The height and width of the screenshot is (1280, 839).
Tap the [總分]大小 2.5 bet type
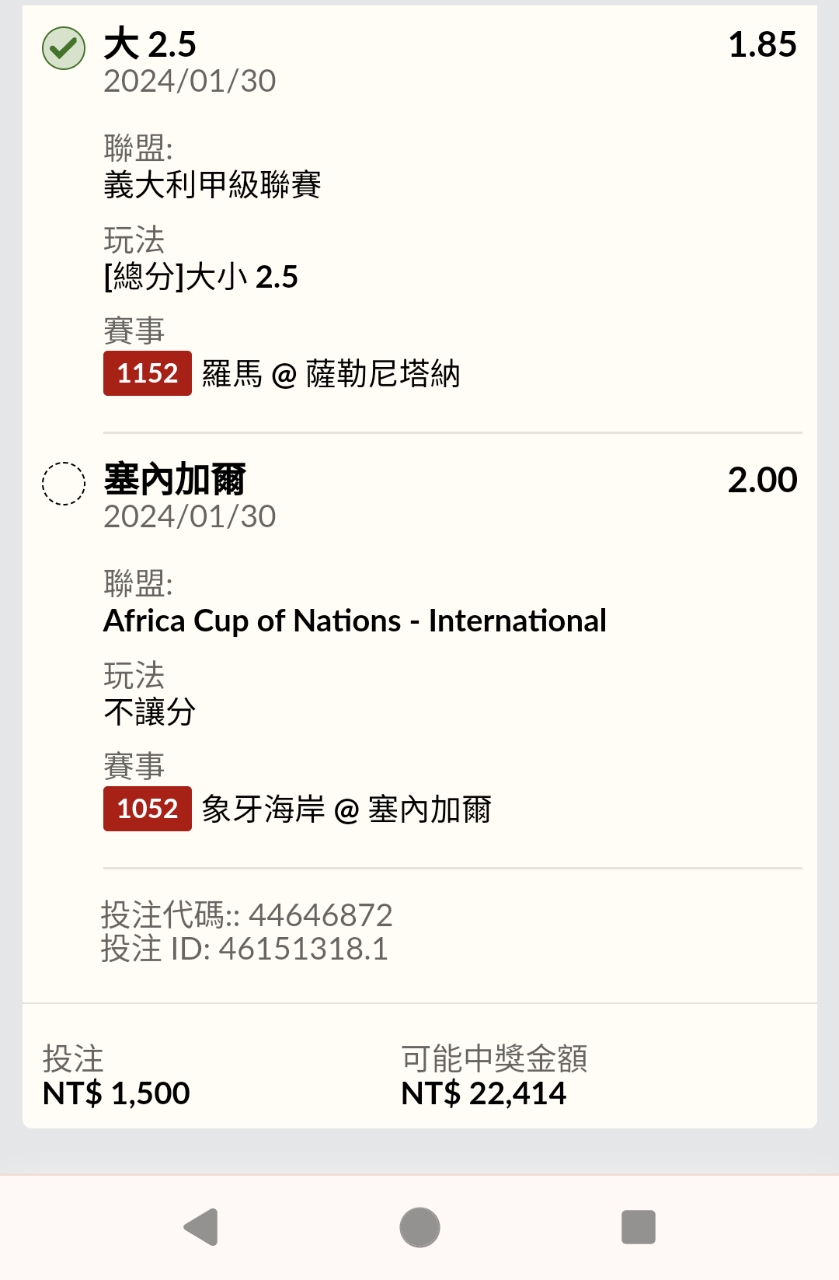(x=201, y=277)
